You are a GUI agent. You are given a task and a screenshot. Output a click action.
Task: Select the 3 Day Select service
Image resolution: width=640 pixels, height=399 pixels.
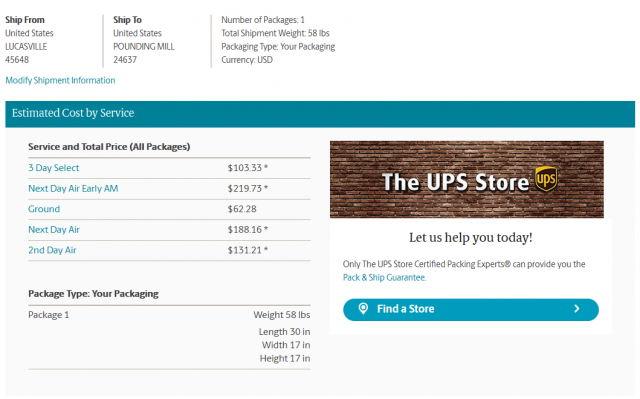point(53,168)
